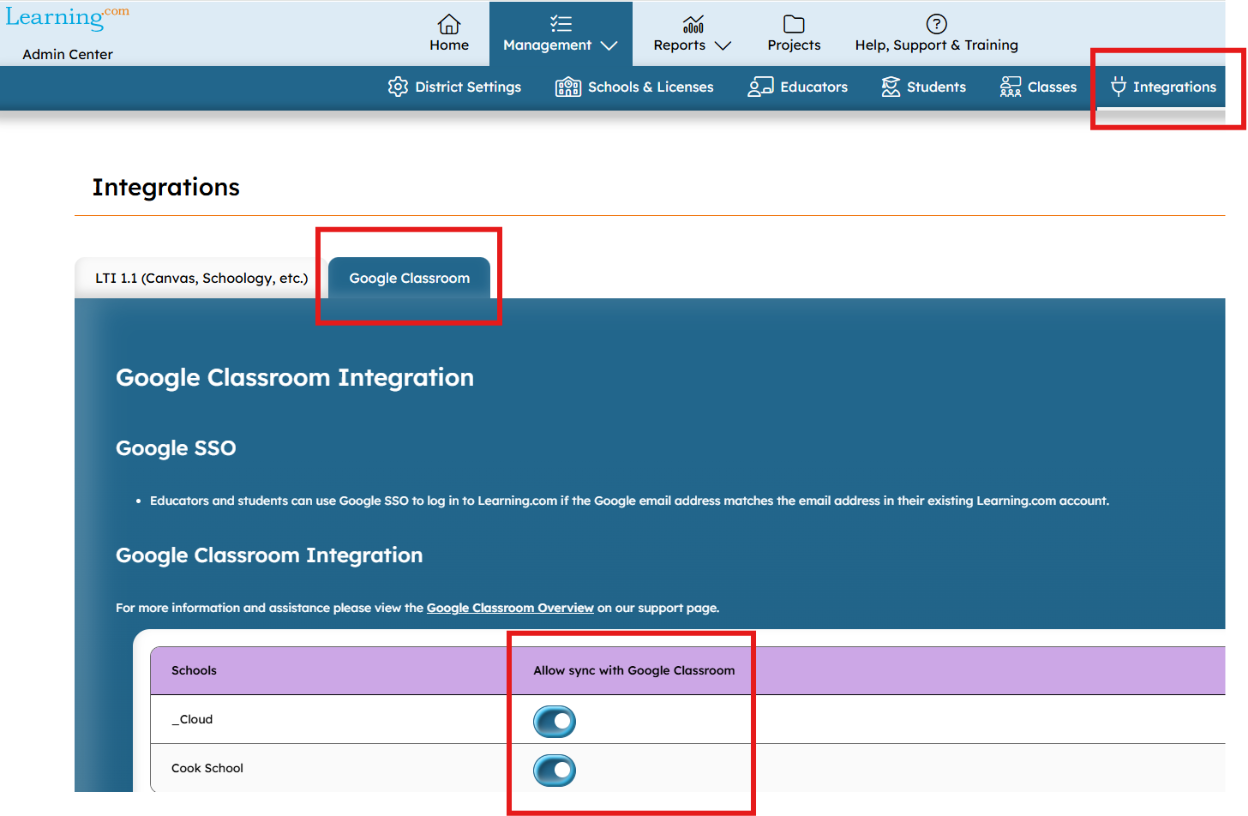Expand the Management navigation chevron
Screen dimensions: 1248x816
(x=608, y=45)
